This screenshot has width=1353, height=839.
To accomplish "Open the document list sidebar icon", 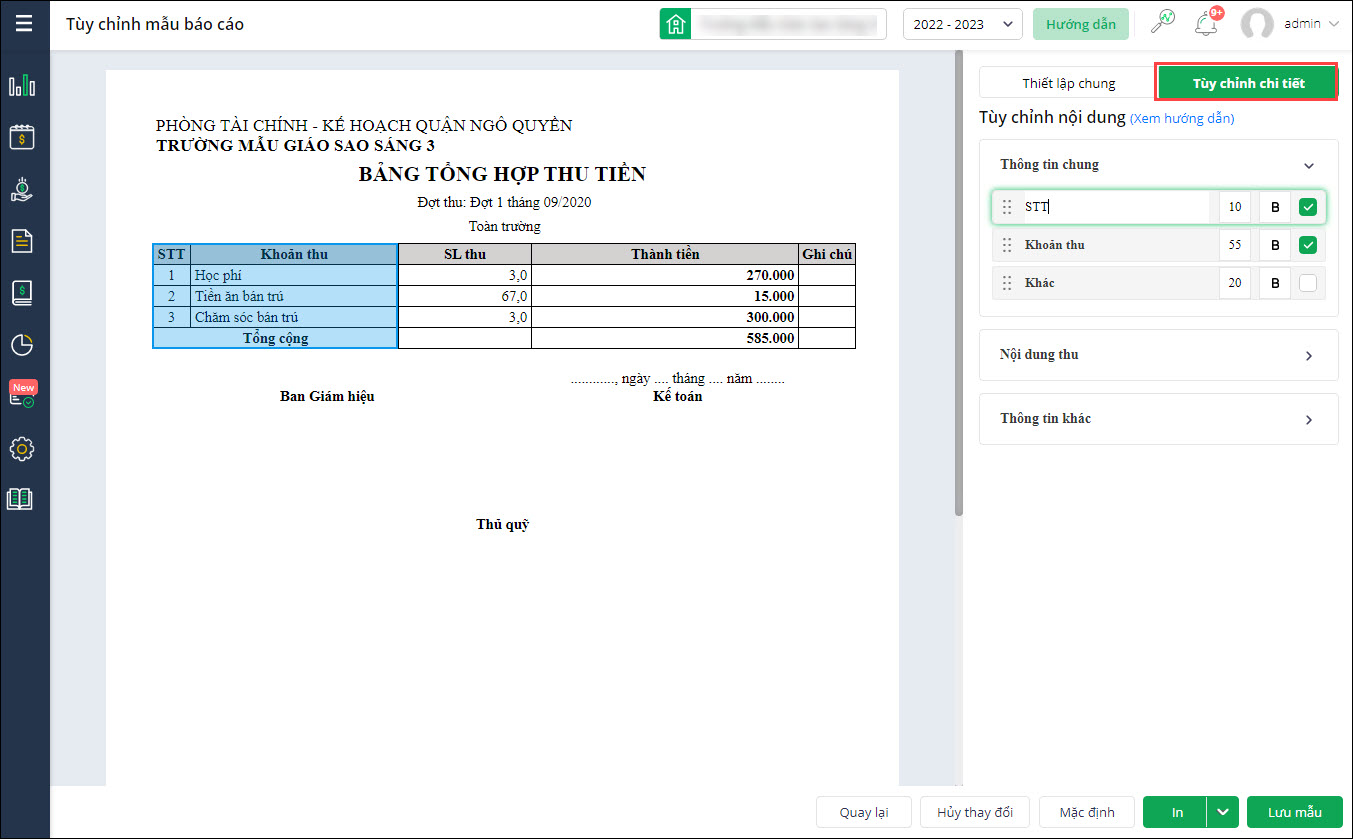I will (22, 241).
